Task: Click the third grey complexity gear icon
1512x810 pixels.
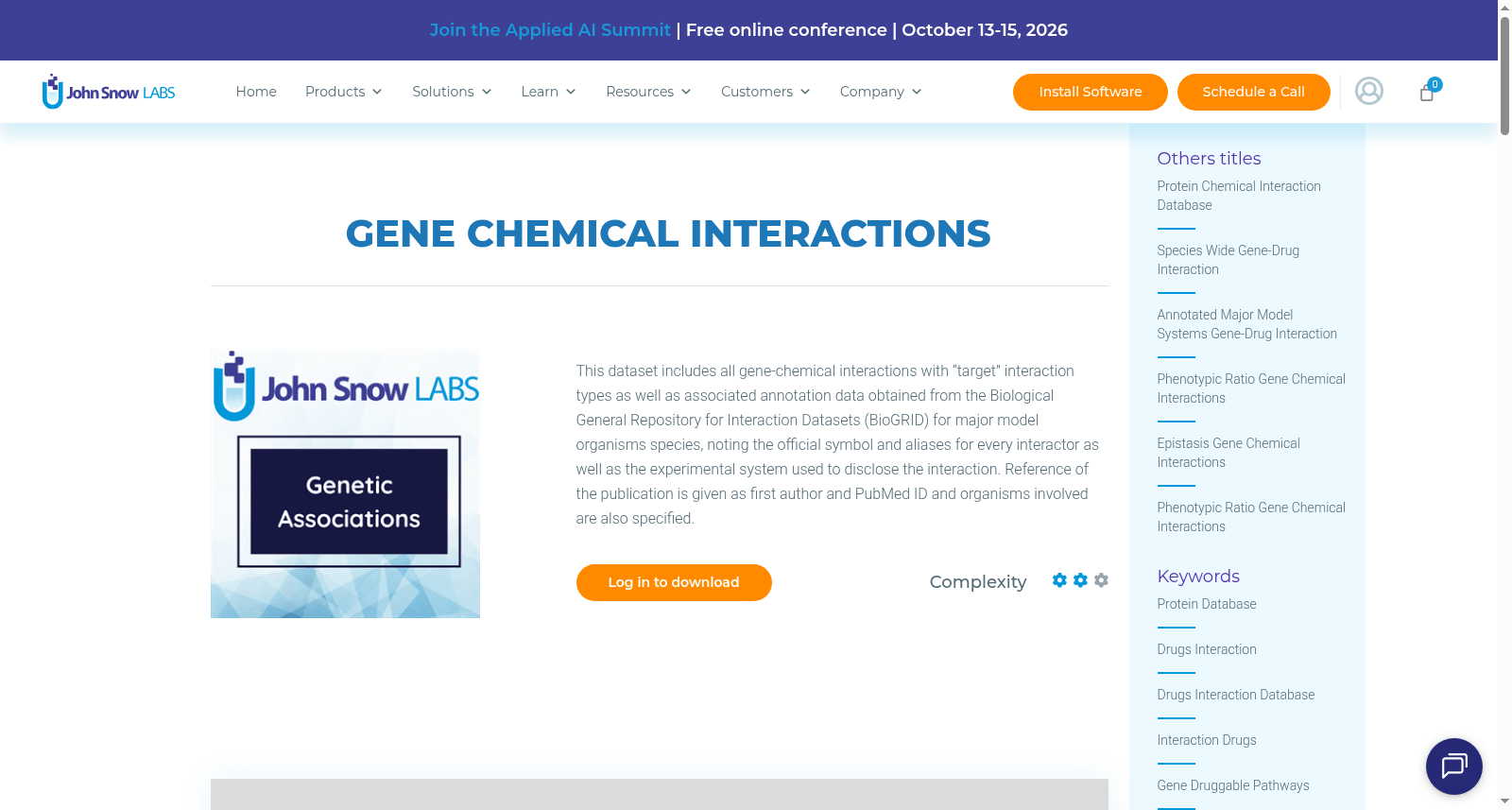Action: point(1101,580)
